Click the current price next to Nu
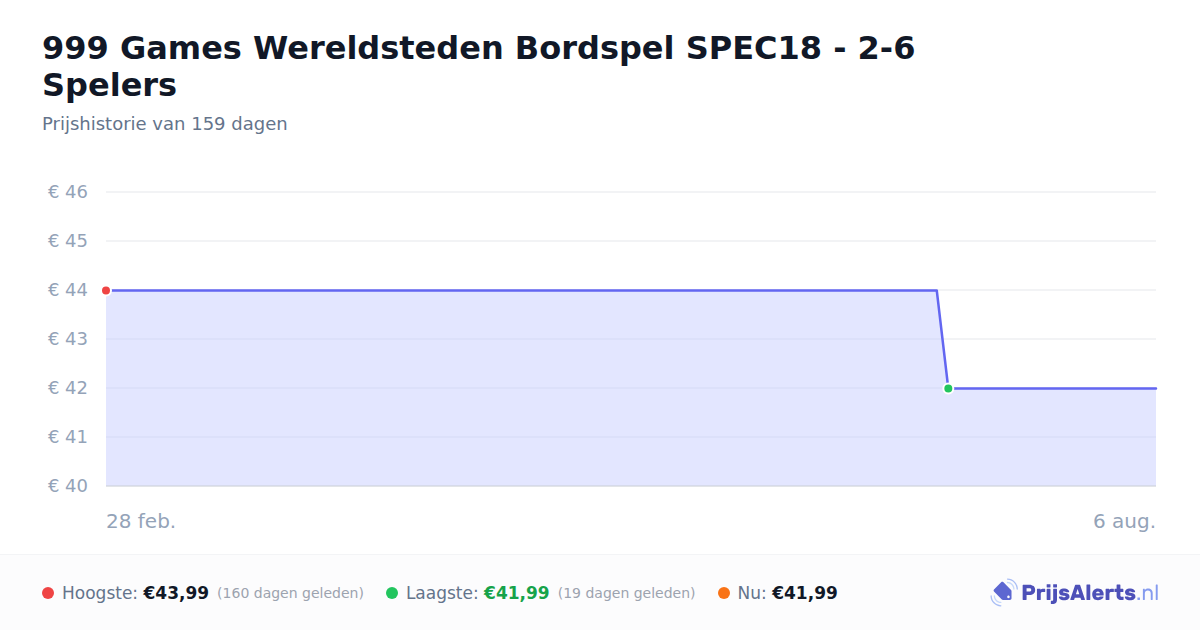1200x630 pixels. [805, 593]
